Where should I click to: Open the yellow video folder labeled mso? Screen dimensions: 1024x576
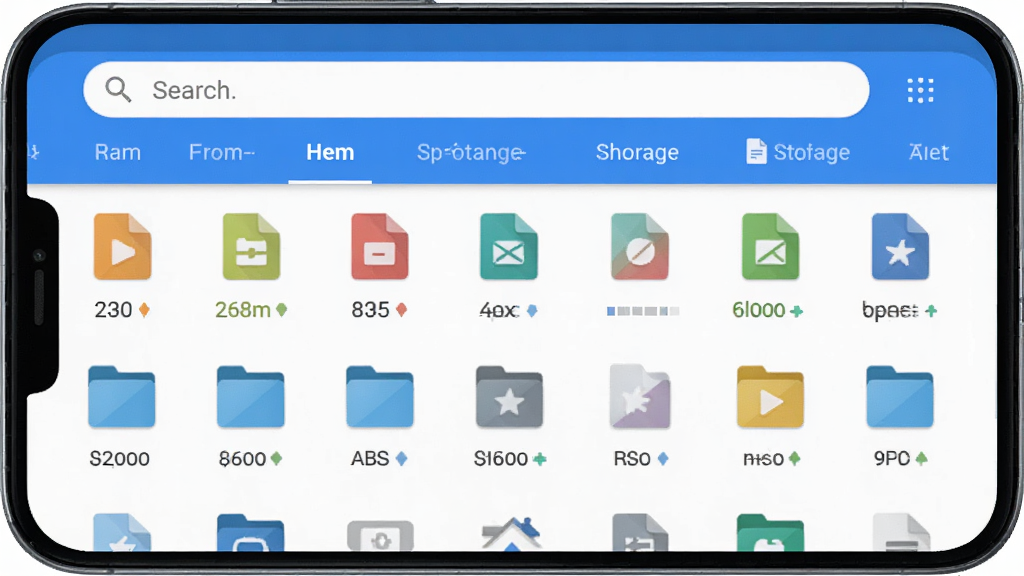(770, 397)
